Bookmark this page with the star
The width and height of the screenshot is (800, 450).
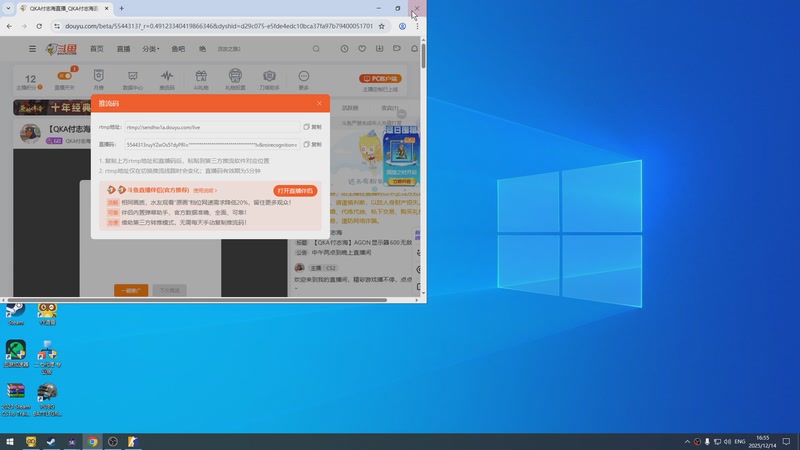coord(381,26)
